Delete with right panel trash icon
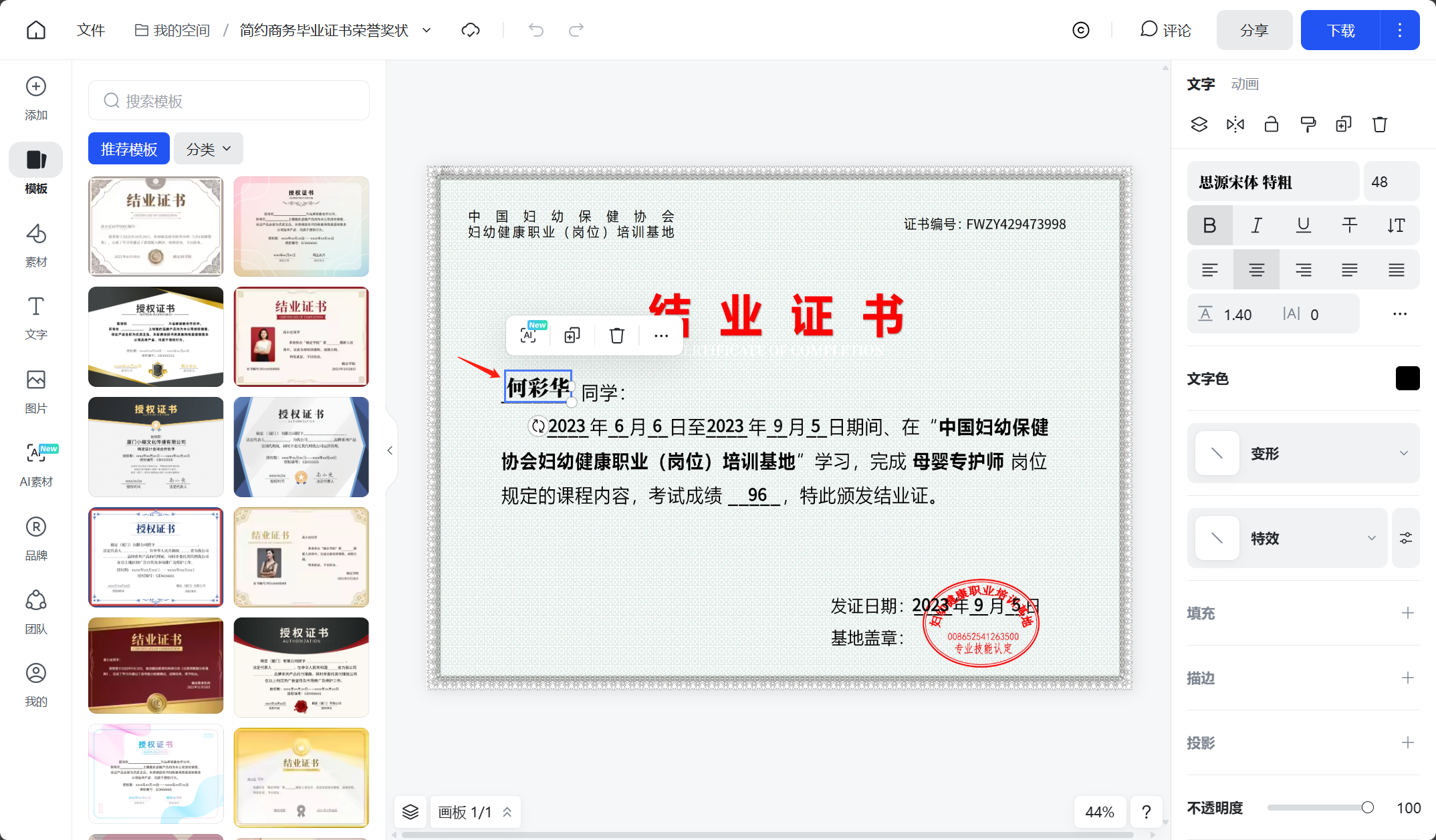Screen dimensions: 1436x840 tap(1380, 124)
